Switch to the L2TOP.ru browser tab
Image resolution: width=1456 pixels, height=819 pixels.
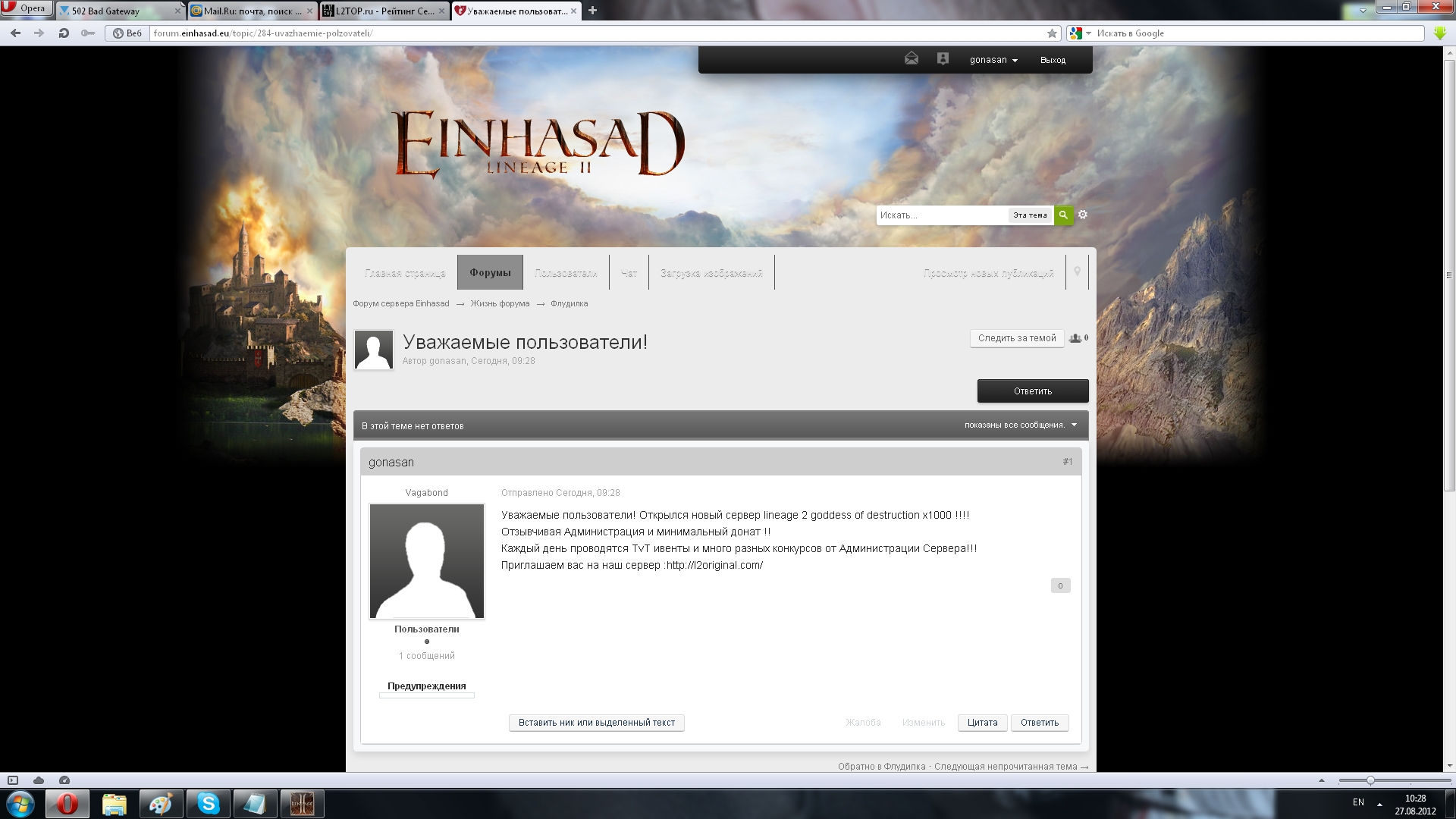click(x=384, y=11)
